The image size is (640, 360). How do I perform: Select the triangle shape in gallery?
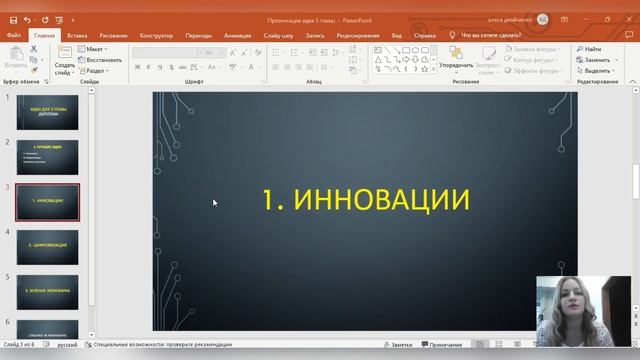[378, 60]
